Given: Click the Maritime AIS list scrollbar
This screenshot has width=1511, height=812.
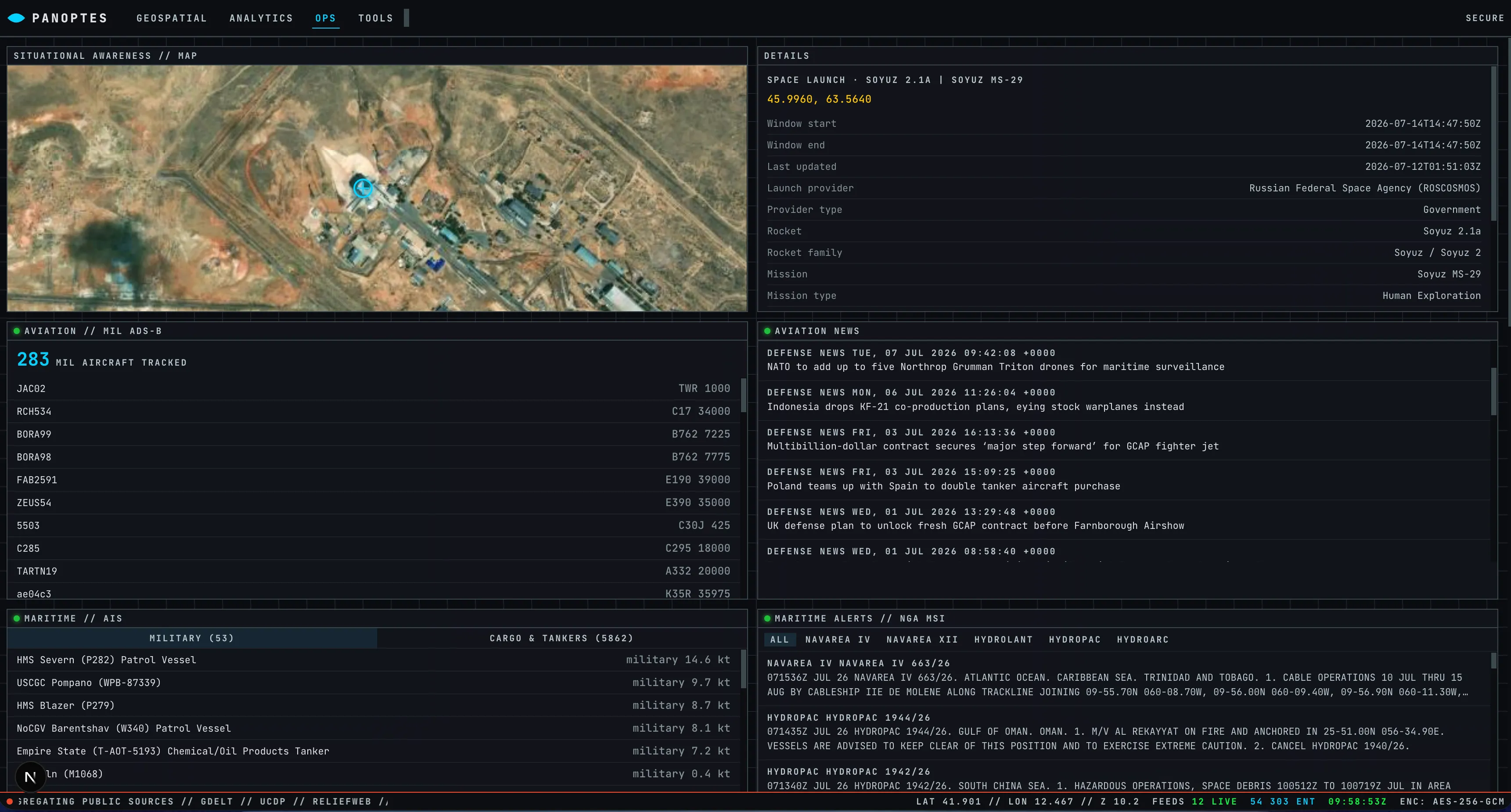Looking at the screenshot, I should pos(744,669).
